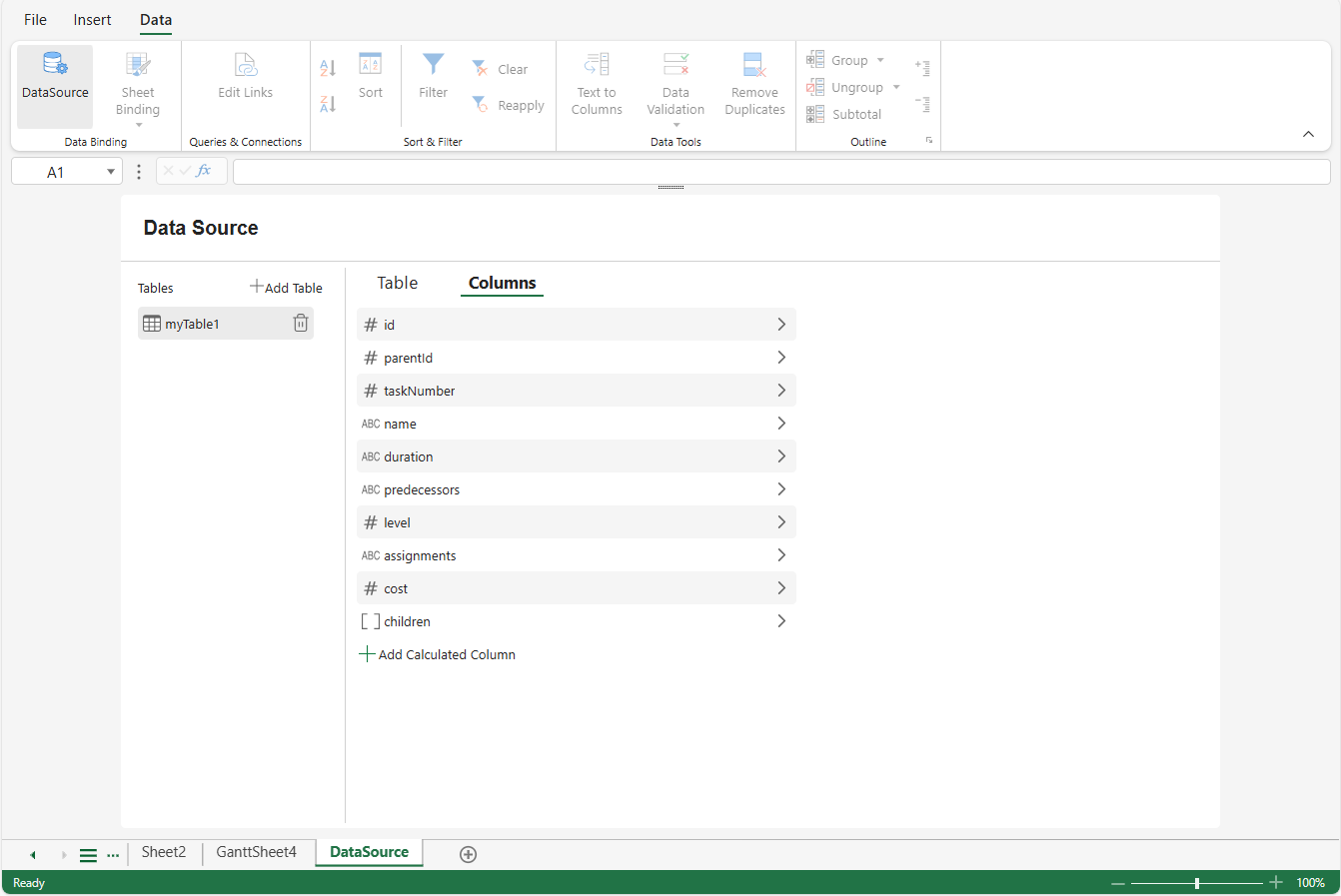Open the cell name box dropdown
Screen dimensions: 1341x896
pos(110,172)
